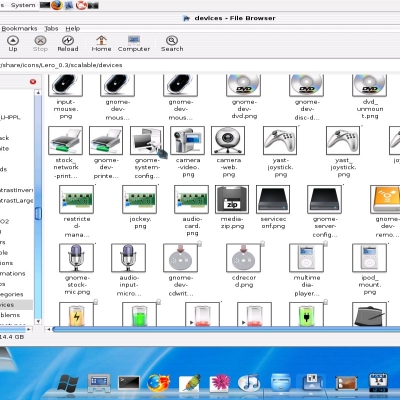
Task: Click the main pane horizontal scrollbar
Action: tap(227, 329)
